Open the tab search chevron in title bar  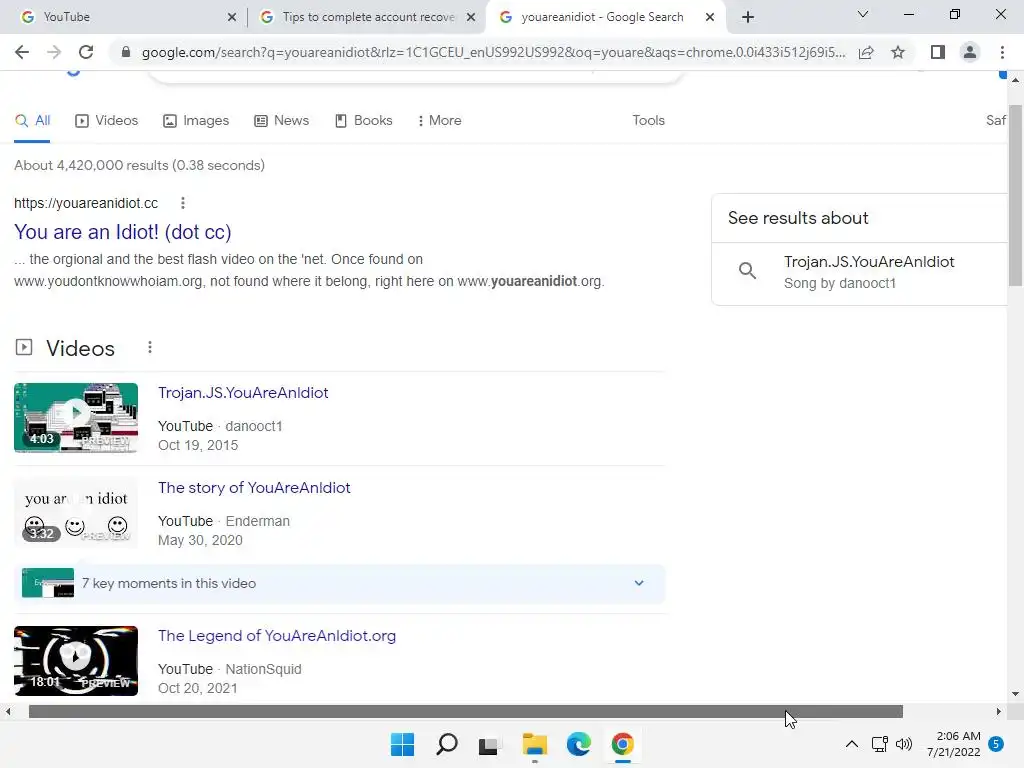pos(863,14)
